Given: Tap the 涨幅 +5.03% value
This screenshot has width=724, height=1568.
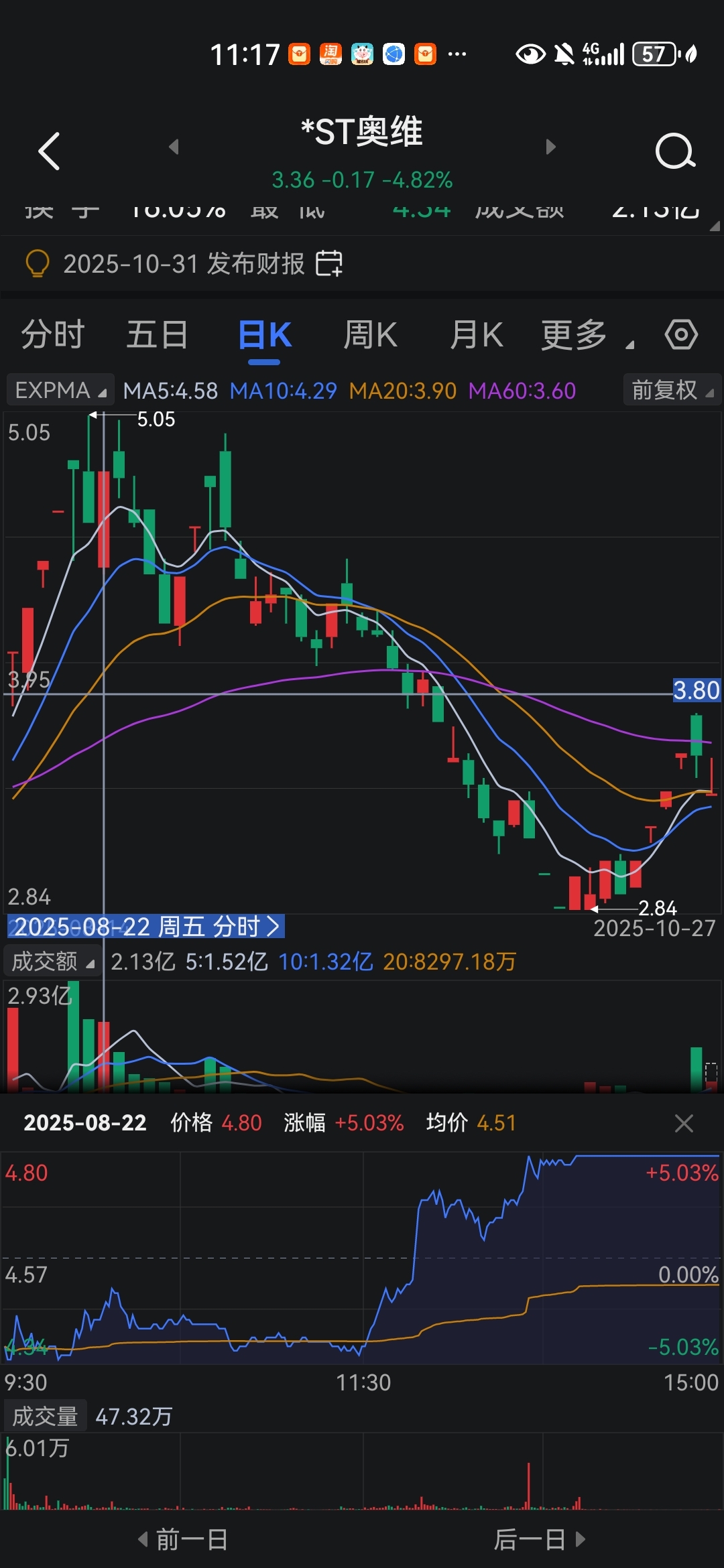Looking at the screenshot, I should [x=343, y=1123].
